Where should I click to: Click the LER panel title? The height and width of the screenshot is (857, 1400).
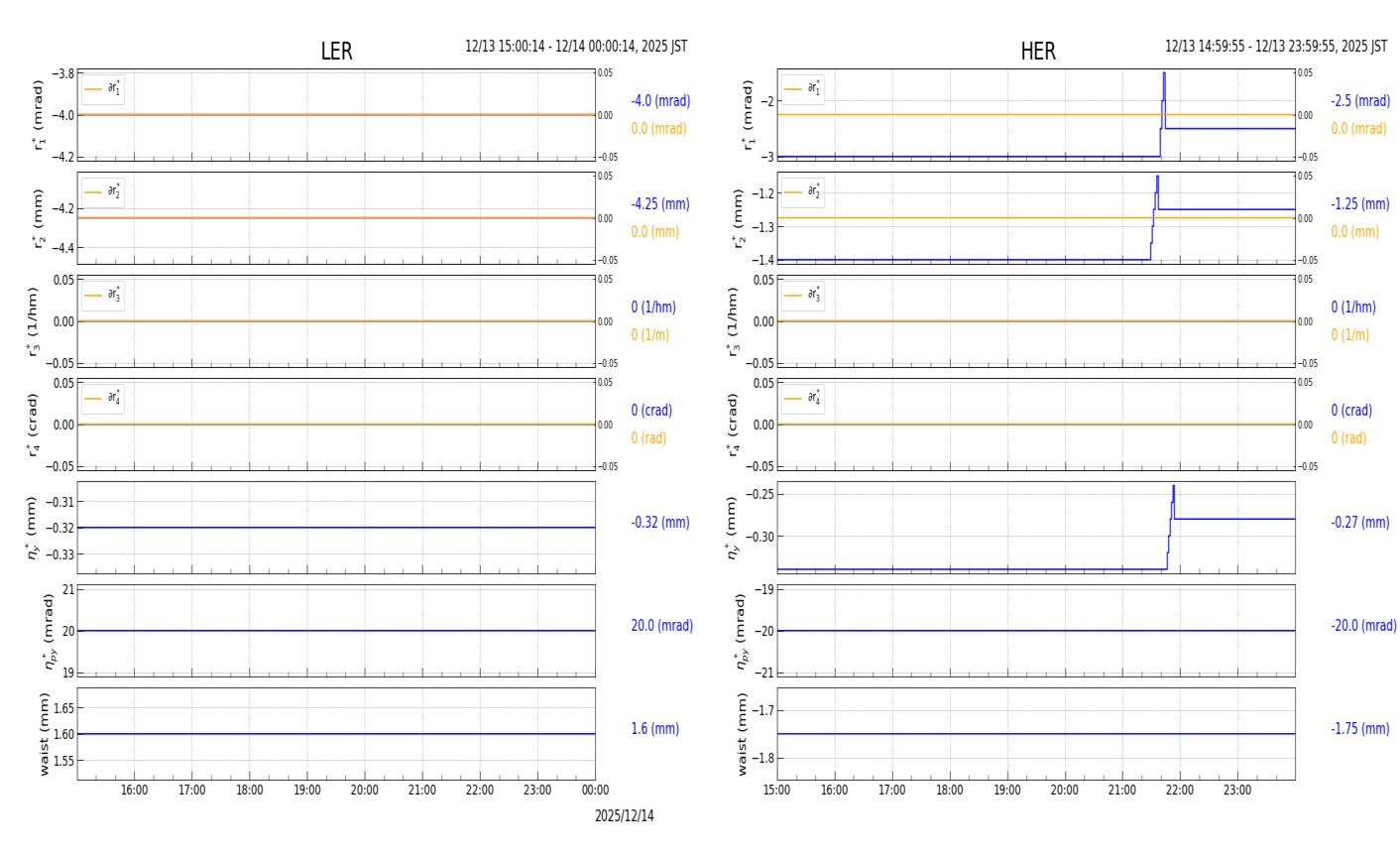click(x=336, y=52)
